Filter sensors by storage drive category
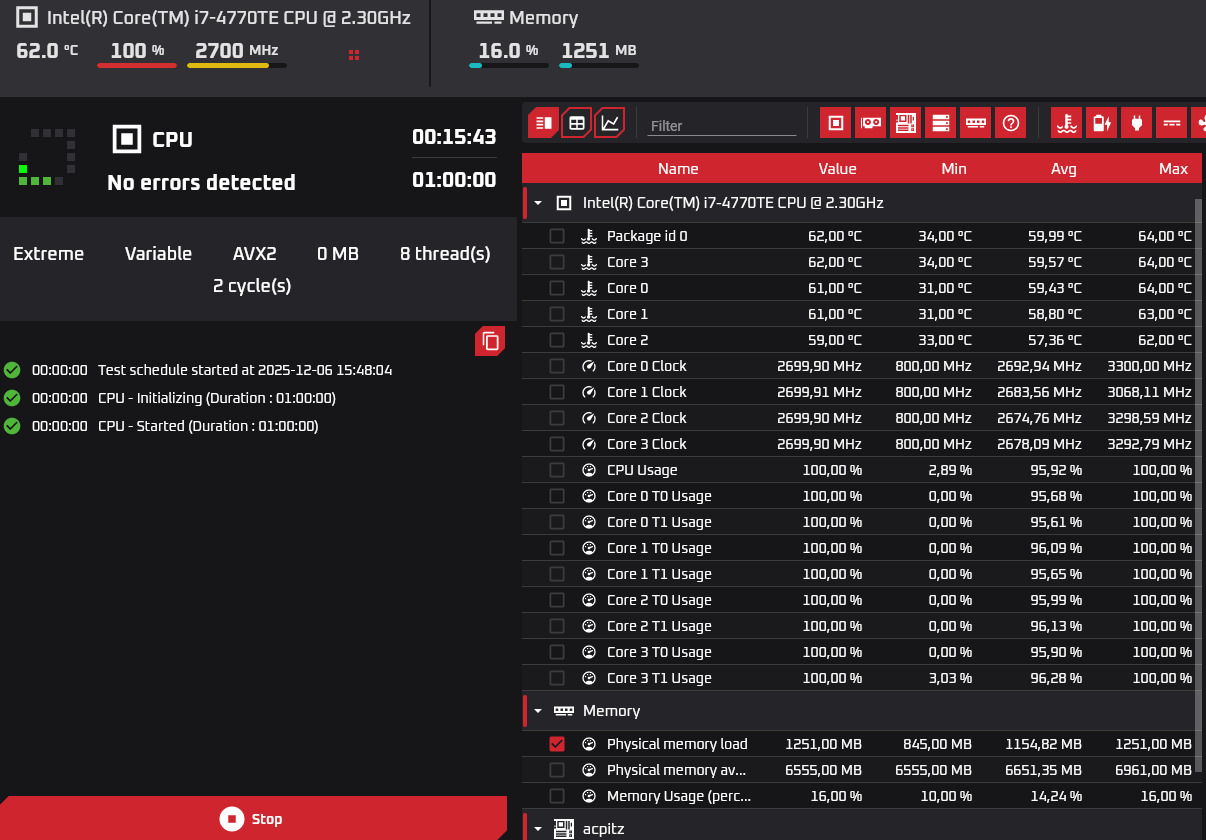Screen dimensions: 1206x840 click(x=940, y=123)
